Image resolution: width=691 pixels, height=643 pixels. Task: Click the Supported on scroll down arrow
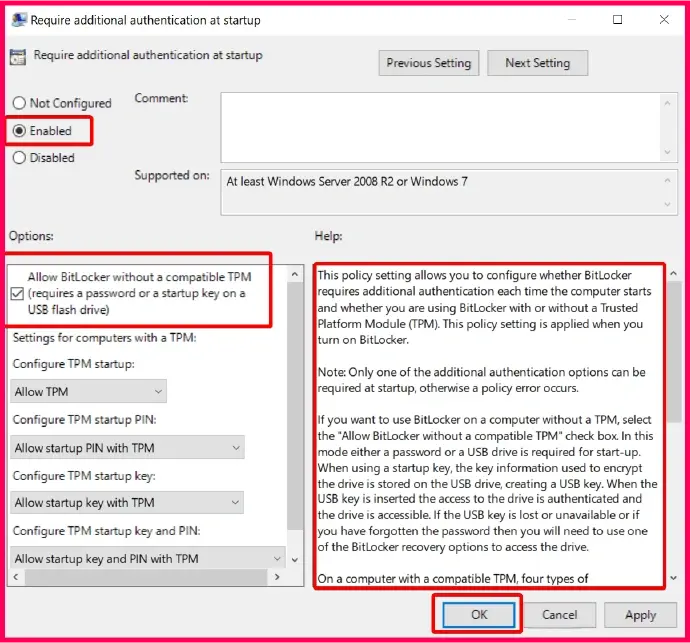(667, 204)
